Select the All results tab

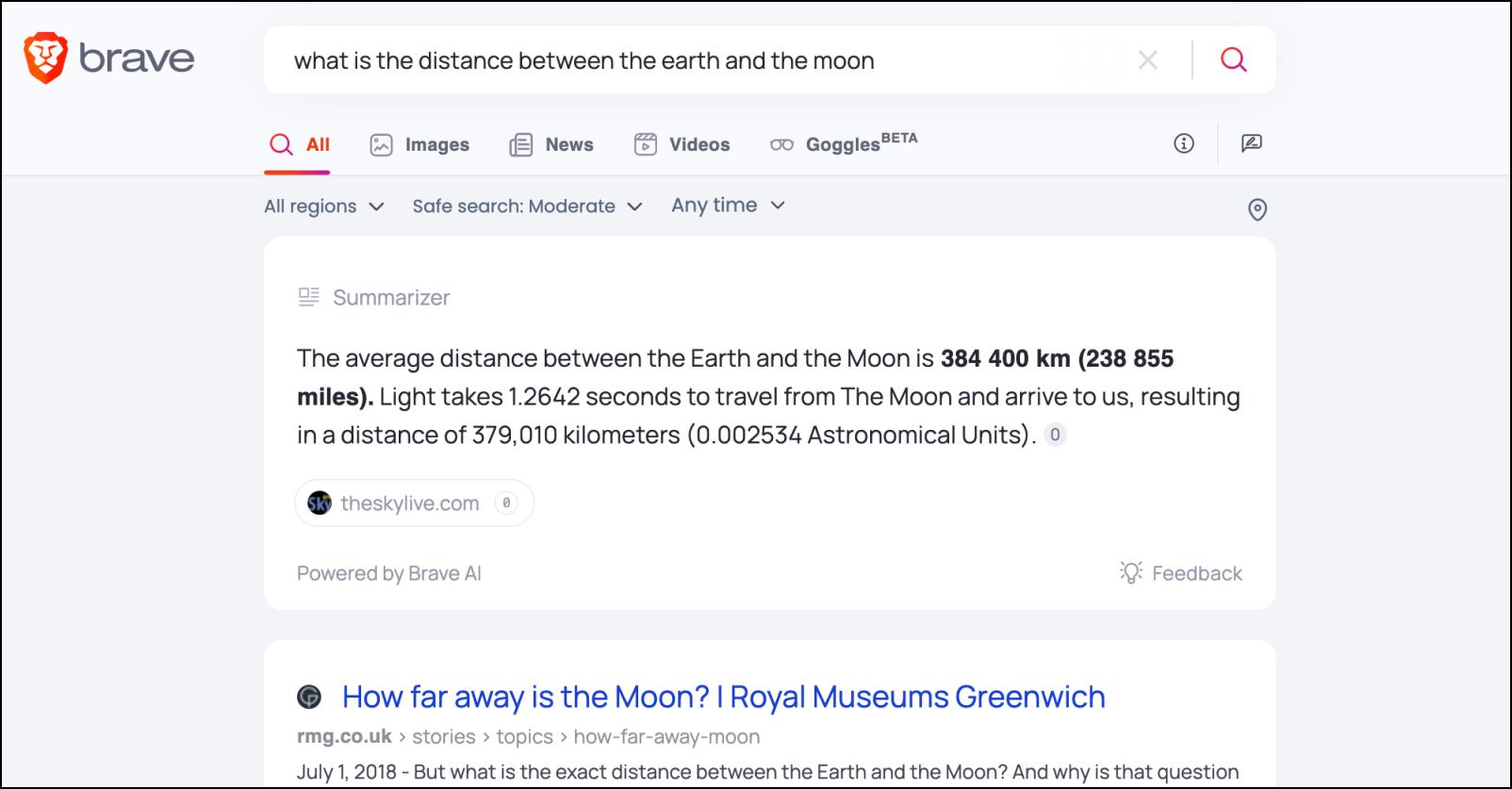point(298,144)
